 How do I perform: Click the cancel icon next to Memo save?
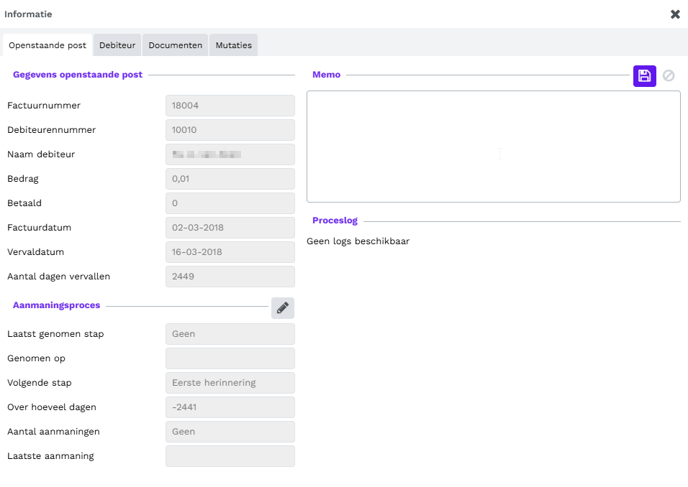pyautogui.click(x=669, y=76)
